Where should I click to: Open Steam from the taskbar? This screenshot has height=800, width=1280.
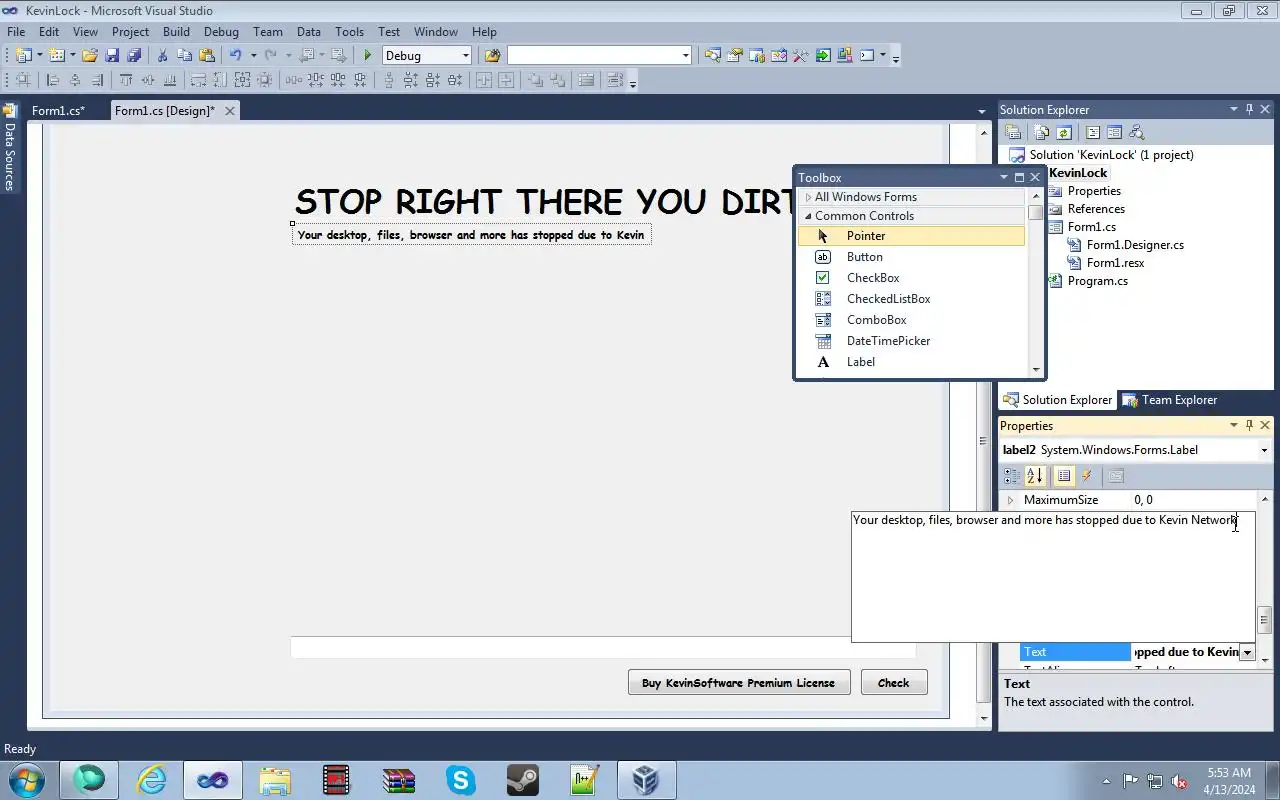click(x=523, y=780)
